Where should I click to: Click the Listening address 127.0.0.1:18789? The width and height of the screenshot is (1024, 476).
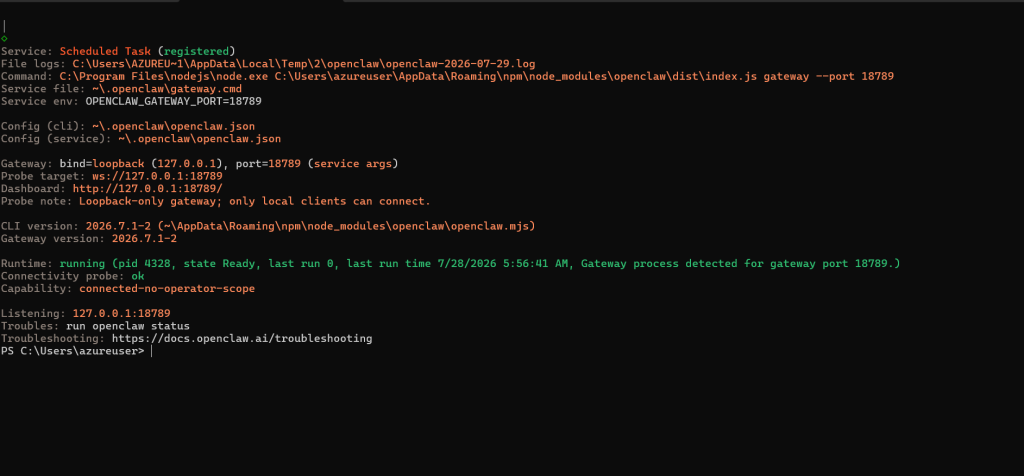point(121,314)
